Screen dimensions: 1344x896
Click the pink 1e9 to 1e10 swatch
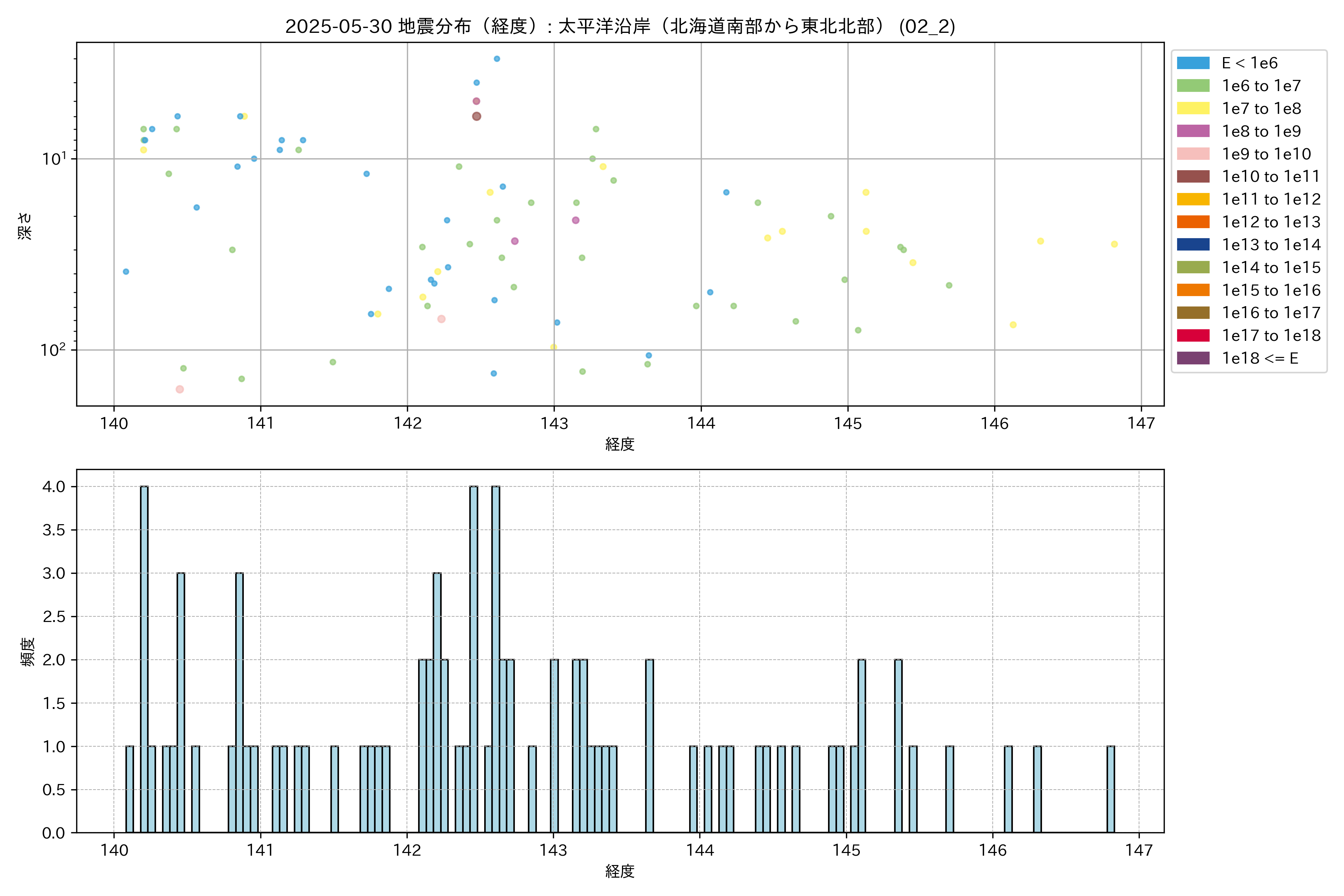point(1193,154)
